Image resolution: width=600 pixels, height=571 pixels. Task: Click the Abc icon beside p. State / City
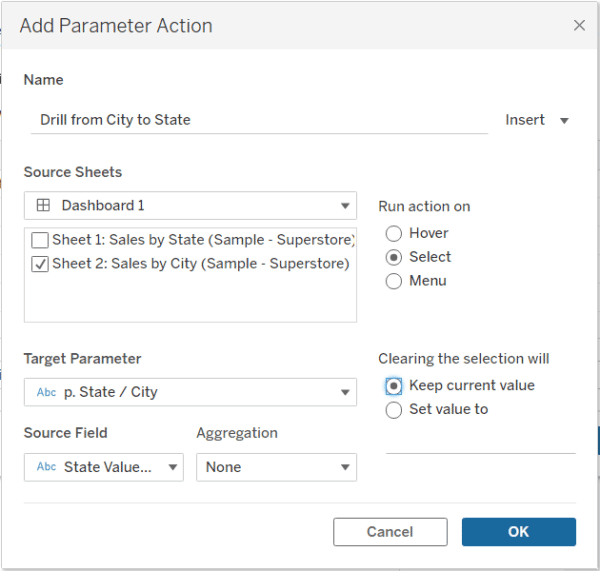coord(46,392)
